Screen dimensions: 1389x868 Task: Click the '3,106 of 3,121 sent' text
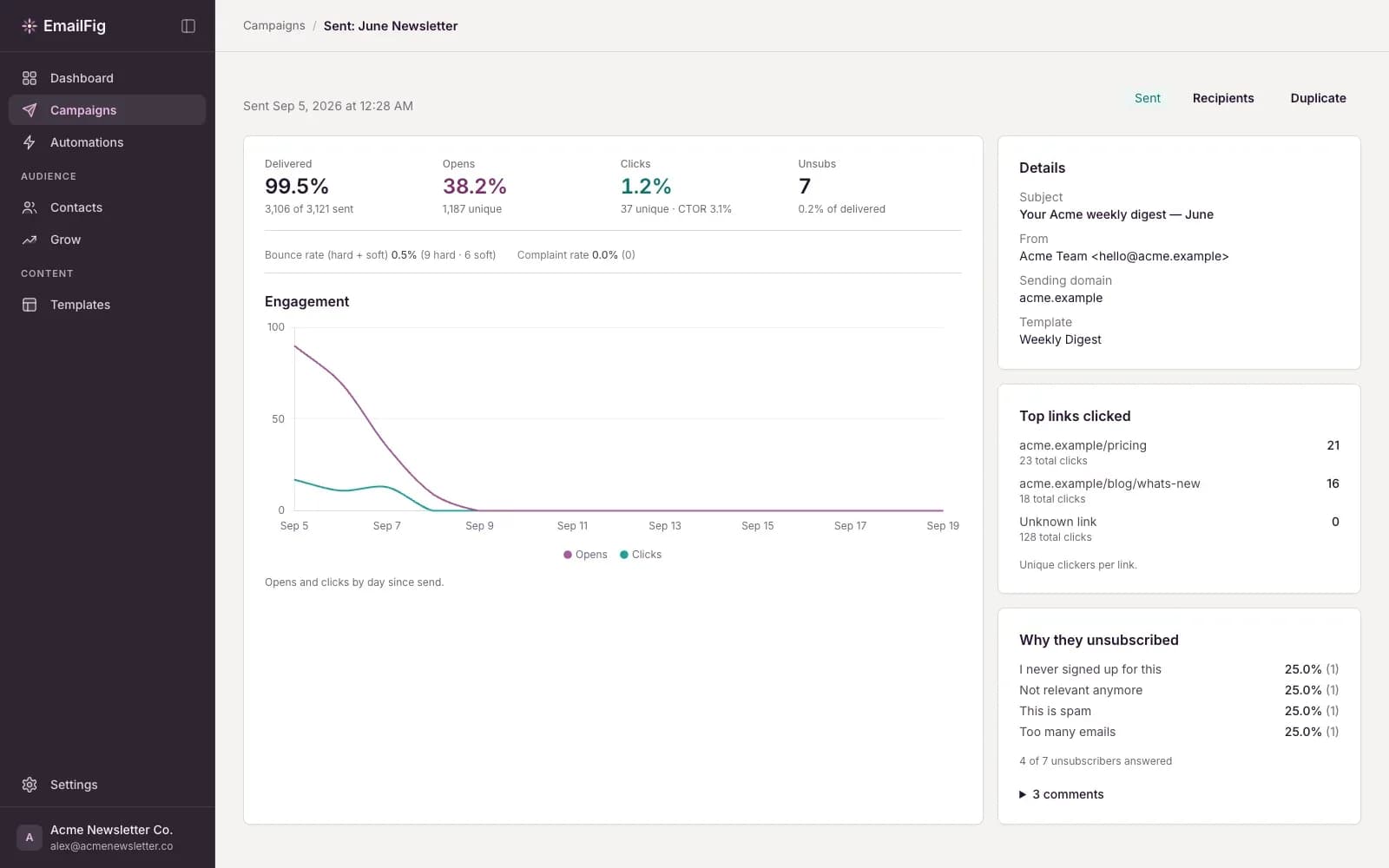(x=309, y=209)
